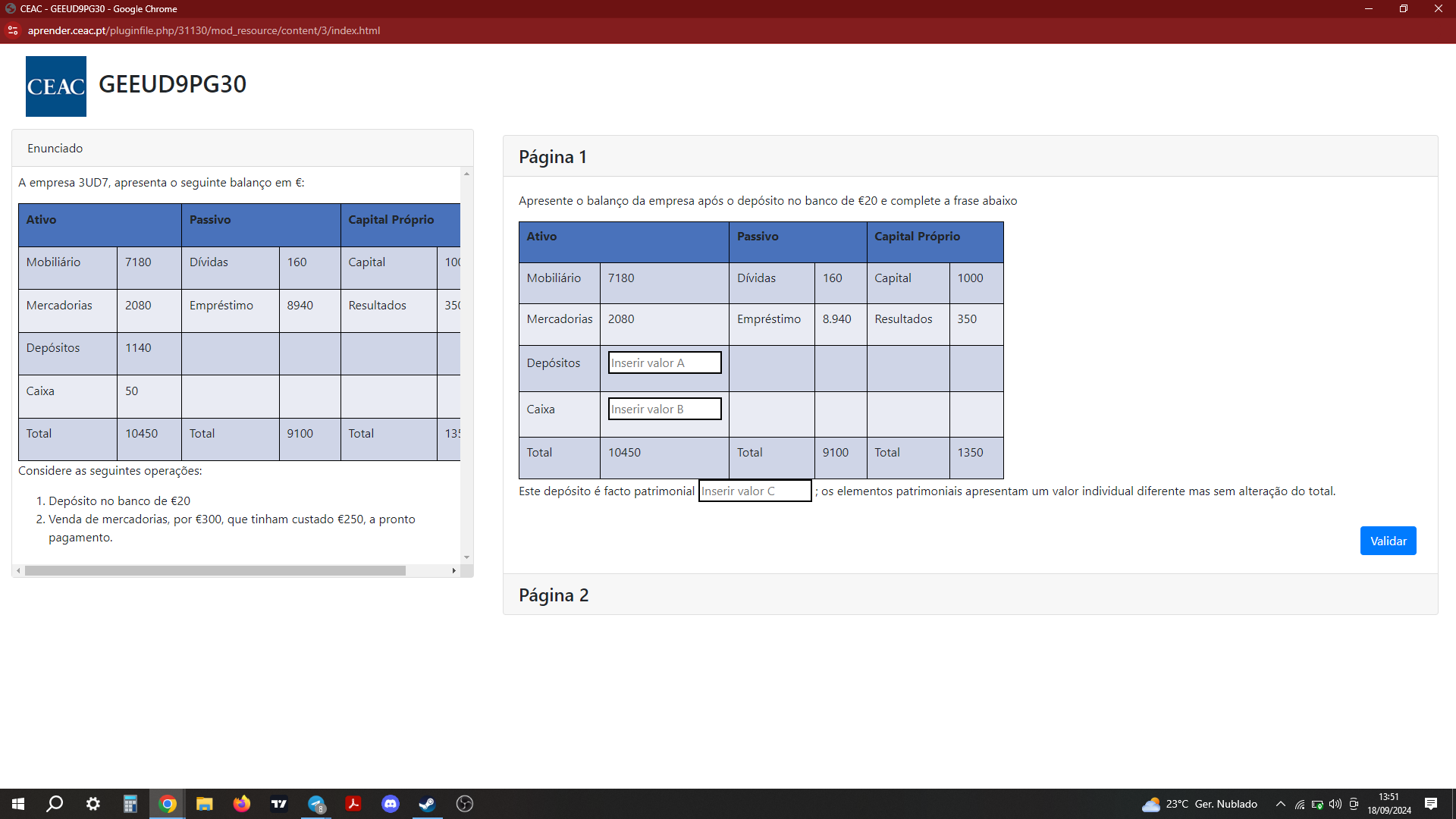Click the Validar button
This screenshot has height=819, width=1456.
[x=1388, y=541]
